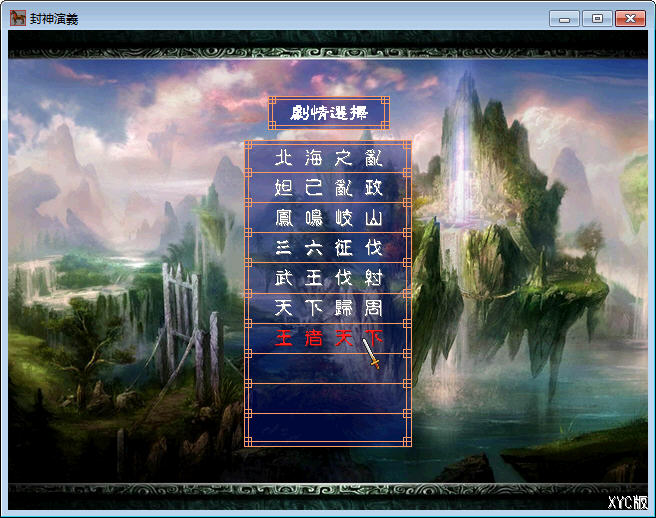Pick the 天下歸周 scenario
The width and height of the screenshot is (656, 518).
coord(328,308)
